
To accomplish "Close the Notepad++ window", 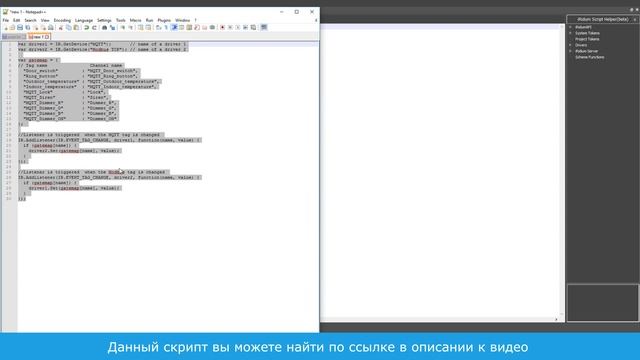I will tap(312, 12).
